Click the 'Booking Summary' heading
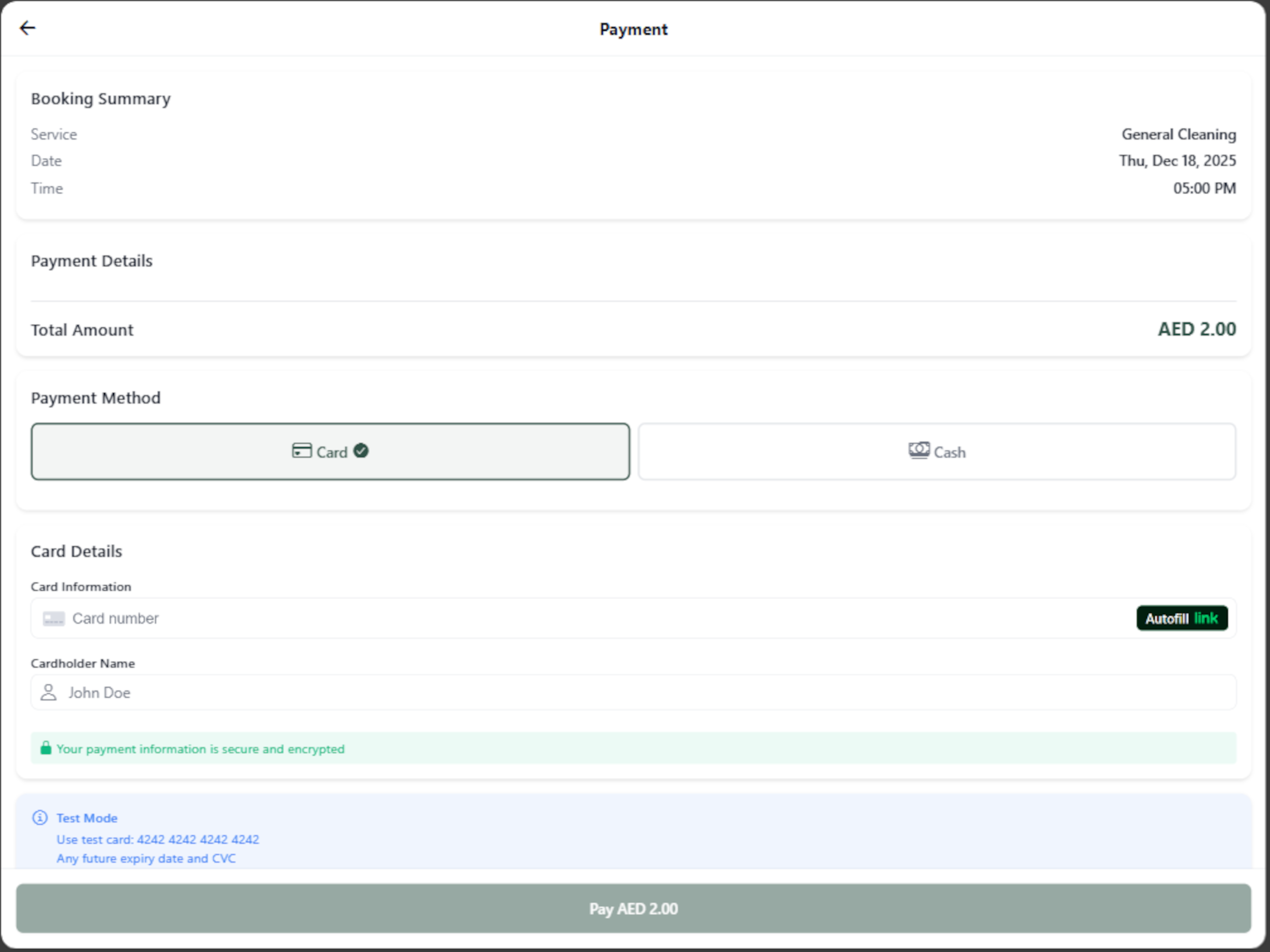 pos(100,99)
